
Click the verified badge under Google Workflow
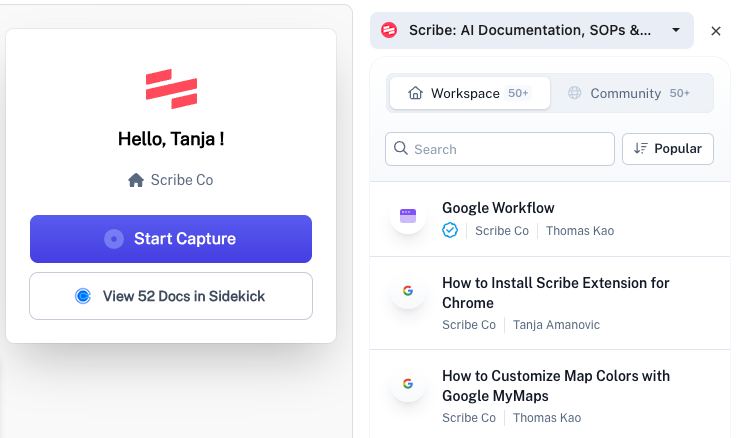tap(450, 230)
